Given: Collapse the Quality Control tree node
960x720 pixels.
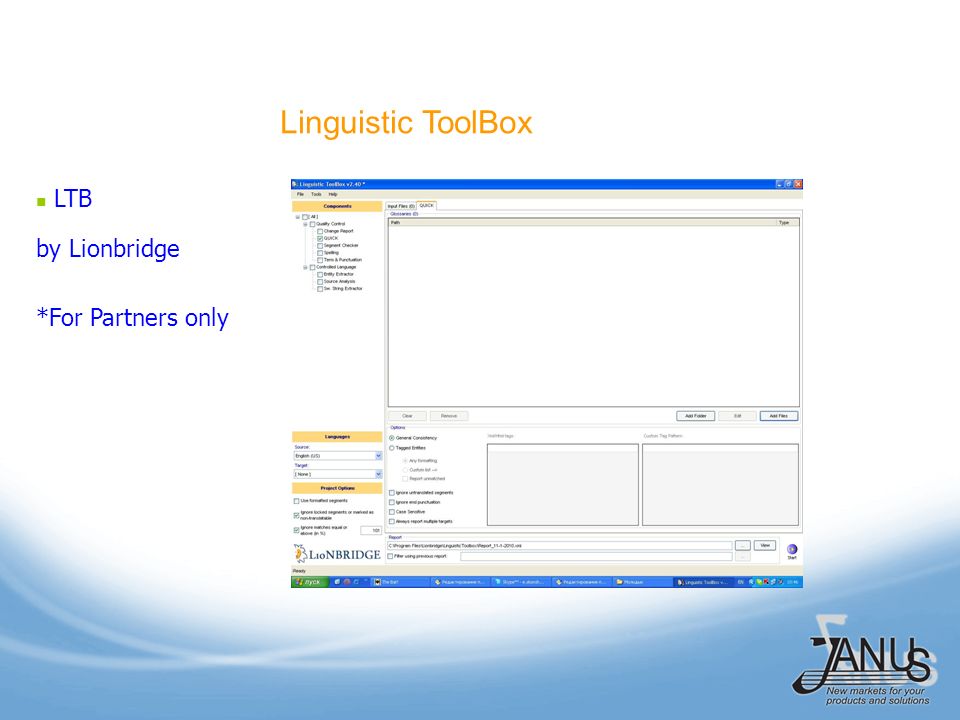Looking at the screenshot, I should click(305, 224).
